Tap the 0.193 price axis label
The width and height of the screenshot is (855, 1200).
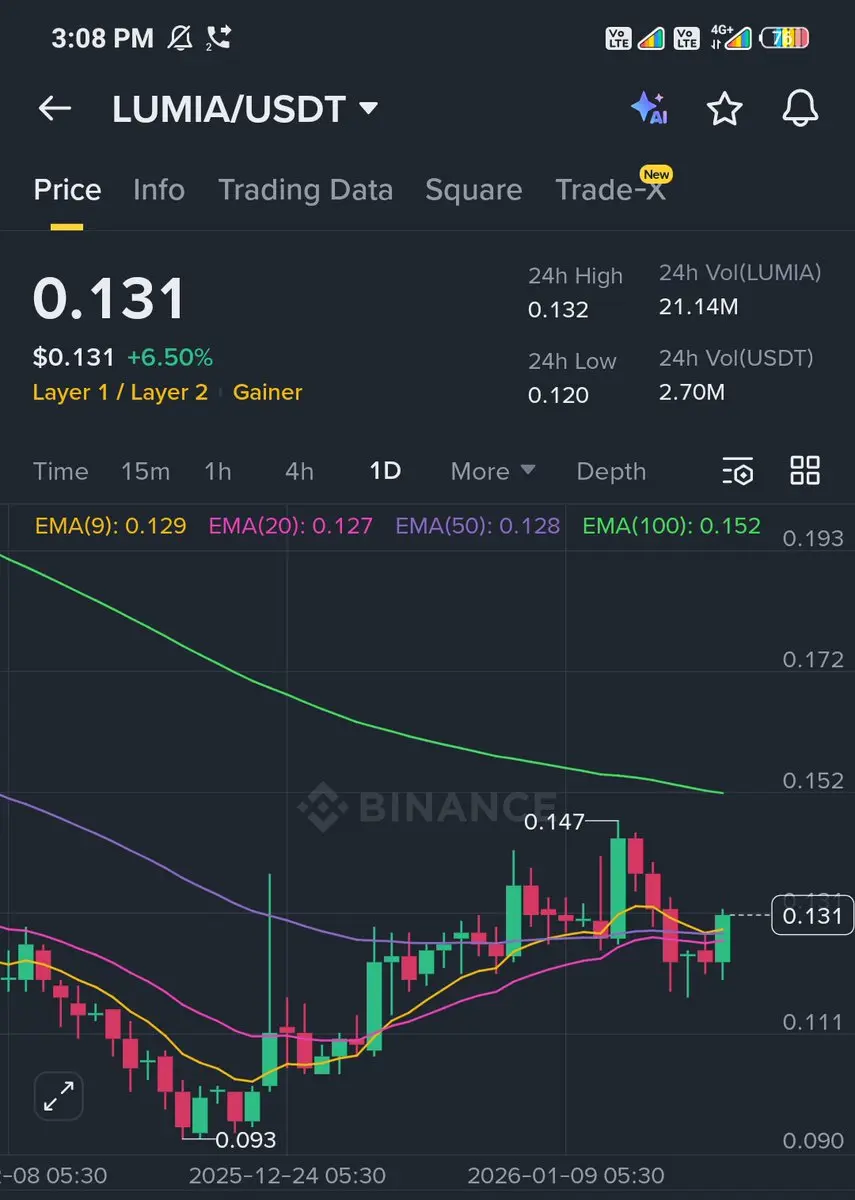pyautogui.click(x=813, y=538)
